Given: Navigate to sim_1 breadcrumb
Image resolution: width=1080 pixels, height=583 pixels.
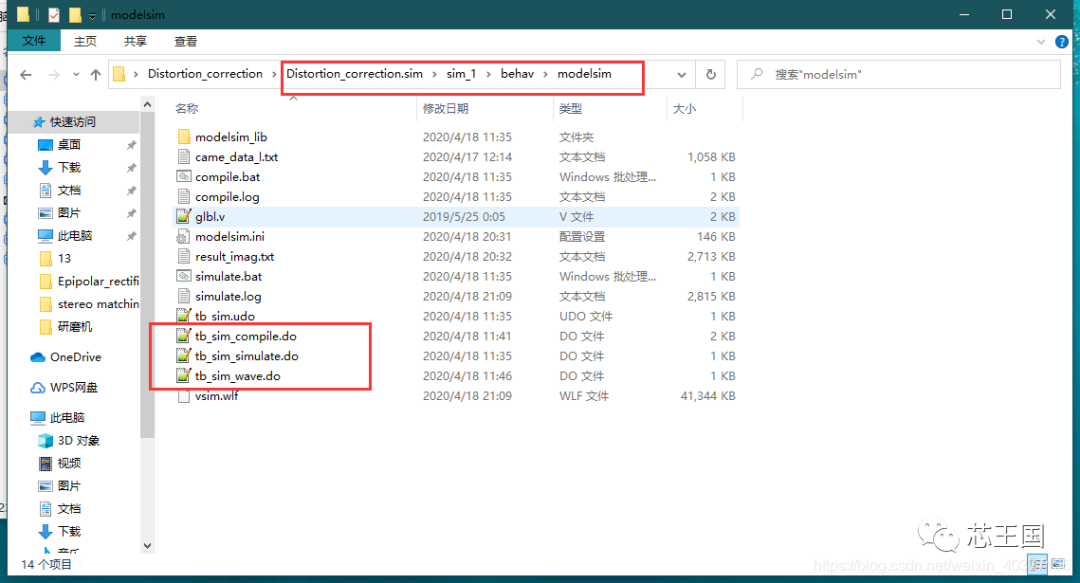Looking at the screenshot, I should coord(461,74).
